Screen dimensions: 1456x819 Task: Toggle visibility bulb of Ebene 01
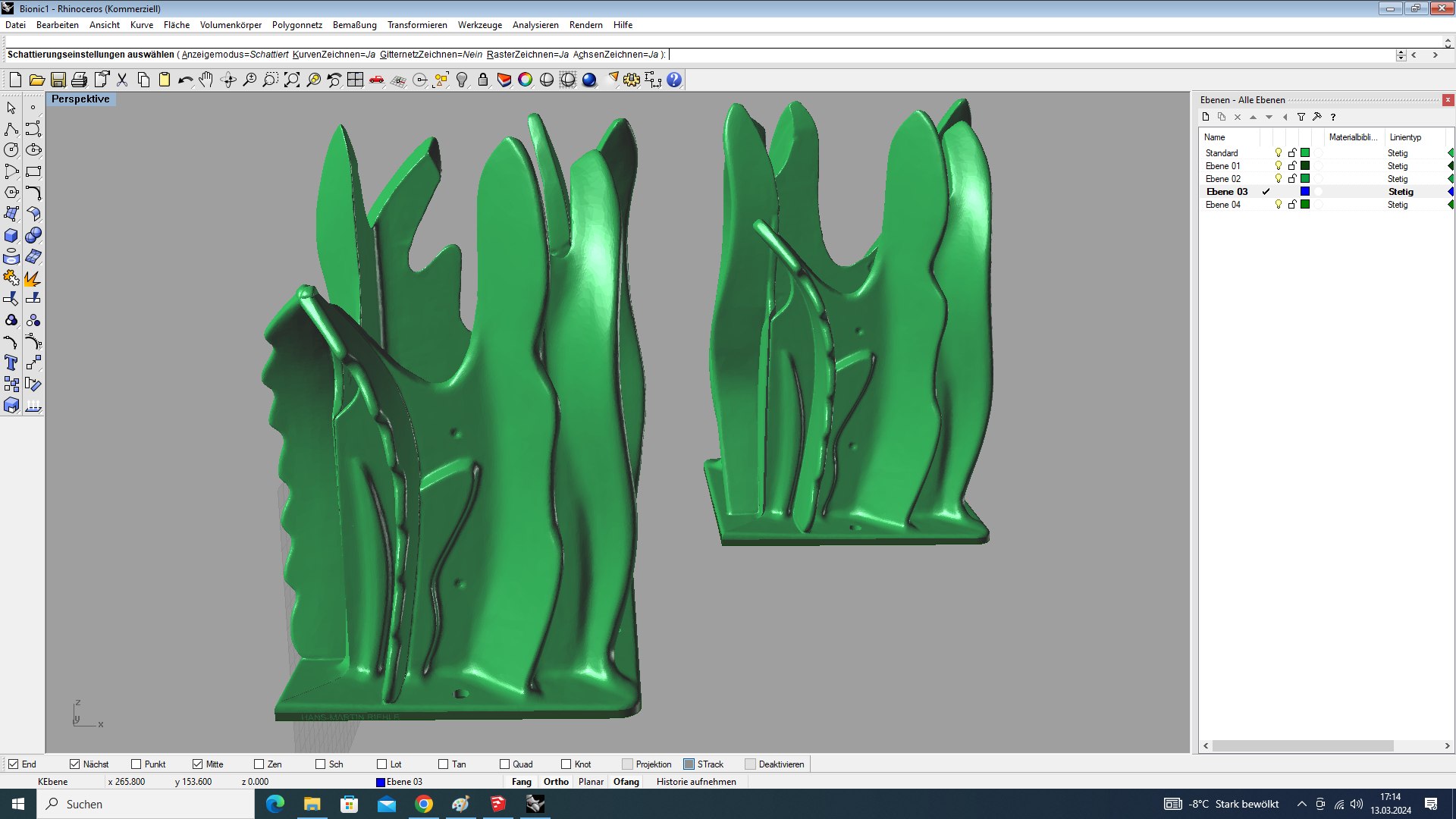pyautogui.click(x=1279, y=166)
